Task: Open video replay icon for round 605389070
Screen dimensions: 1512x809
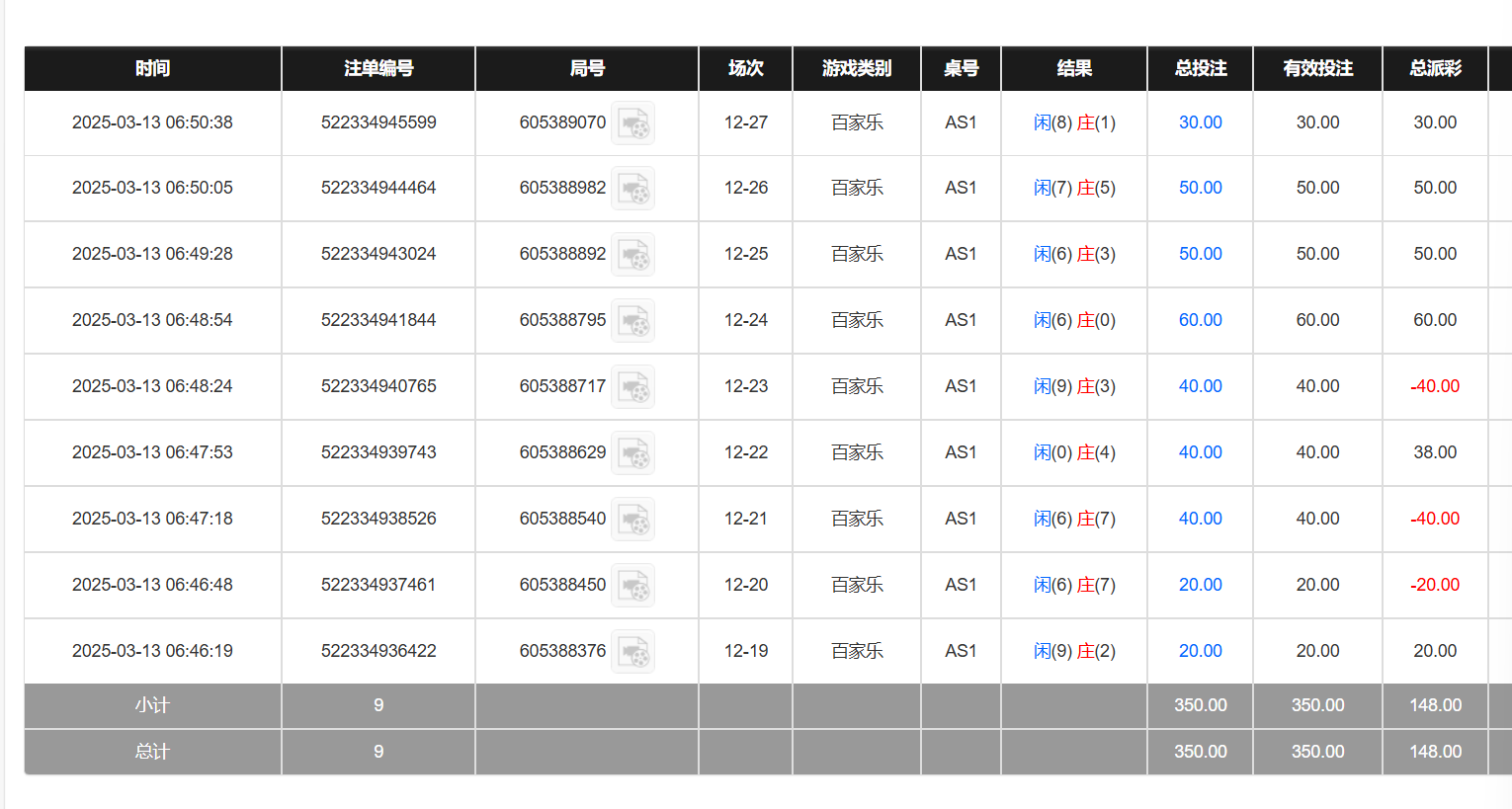Action: tap(632, 123)
